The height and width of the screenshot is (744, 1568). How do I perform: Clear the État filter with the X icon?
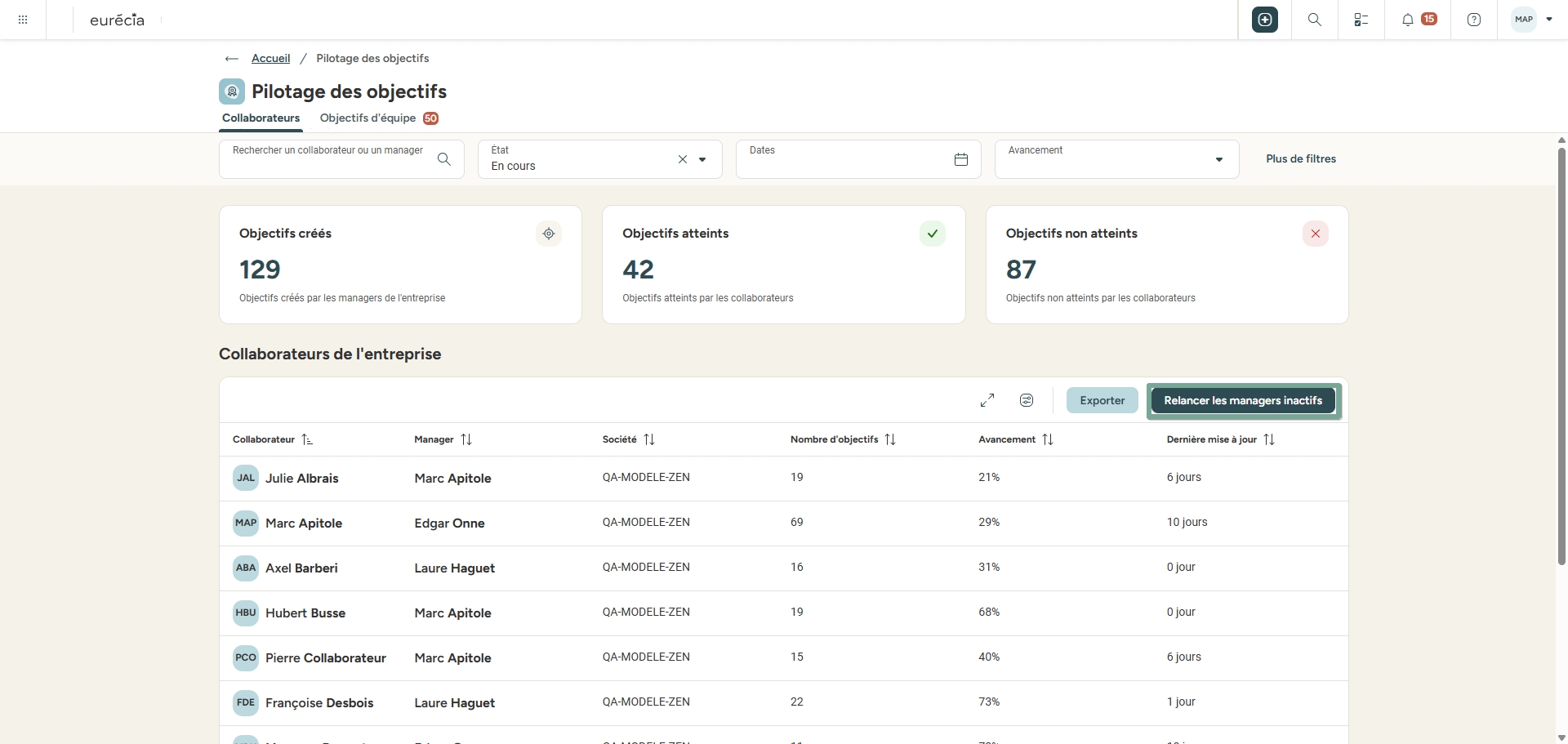[683, 159]
